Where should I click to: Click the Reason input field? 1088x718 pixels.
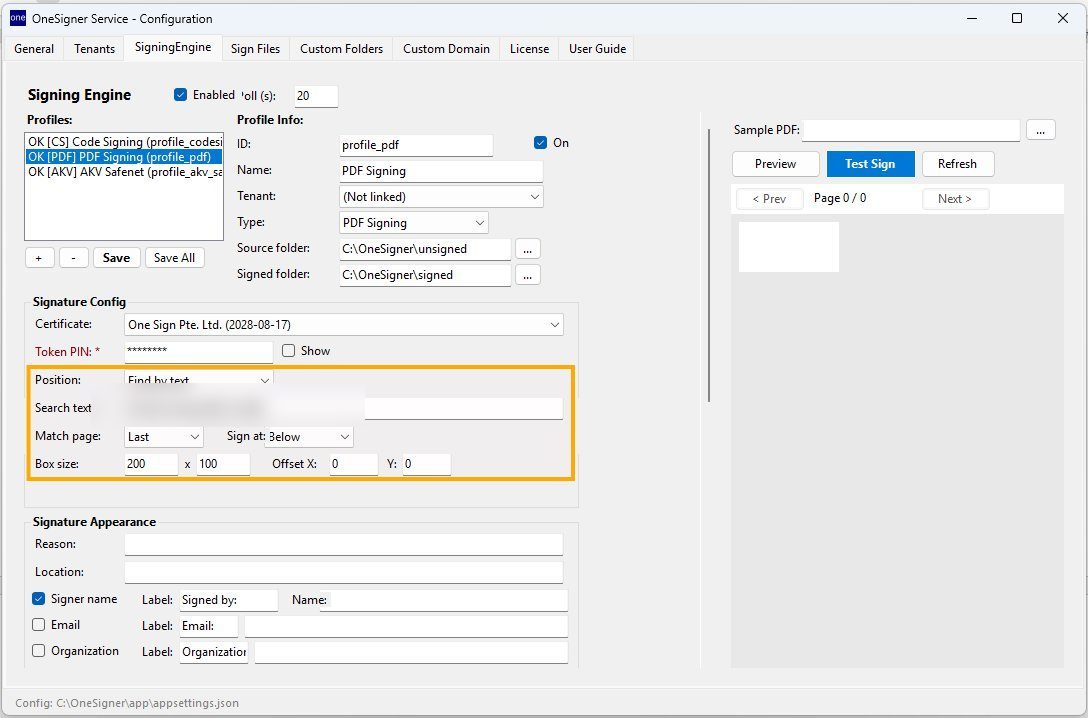coord(343,544)
